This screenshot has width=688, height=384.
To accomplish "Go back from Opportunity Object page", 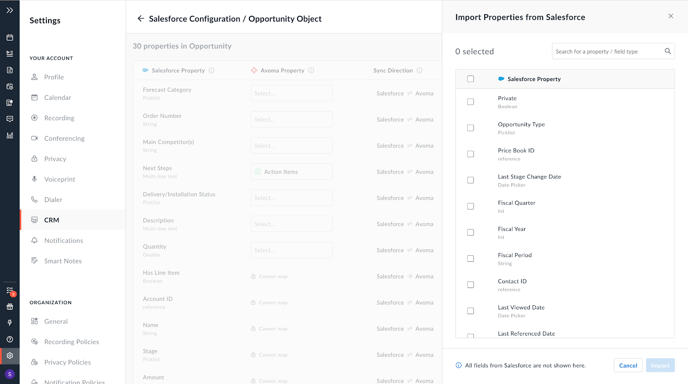I will click(140, 18).
